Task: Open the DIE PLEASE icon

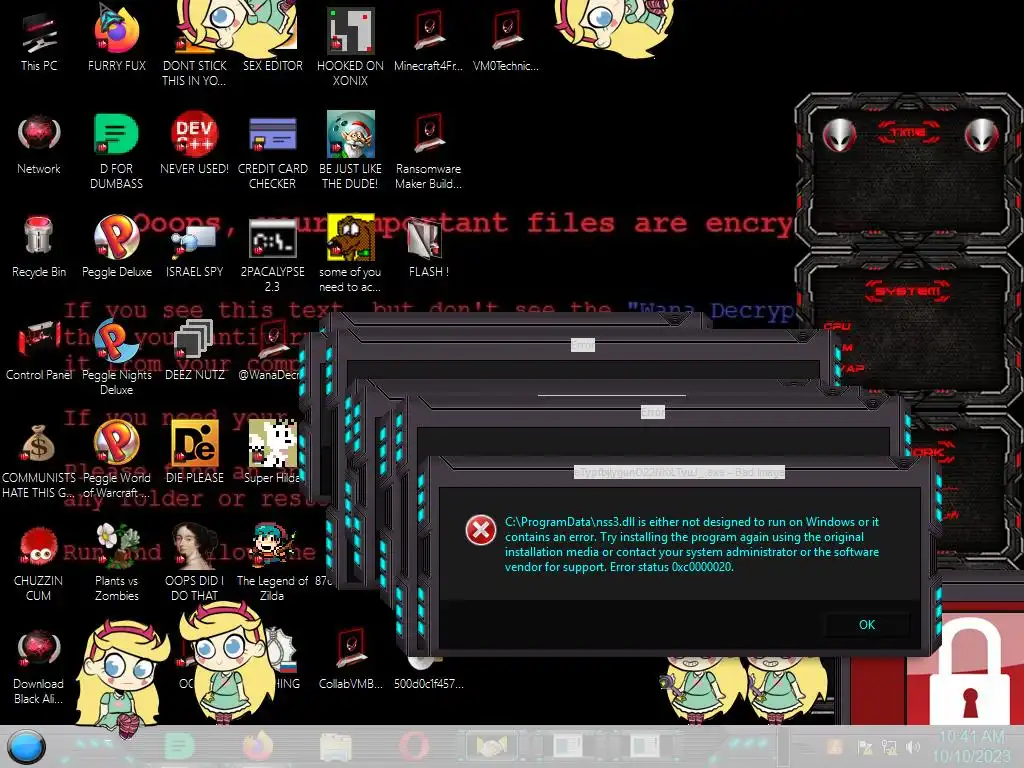Action: point(195,452)
